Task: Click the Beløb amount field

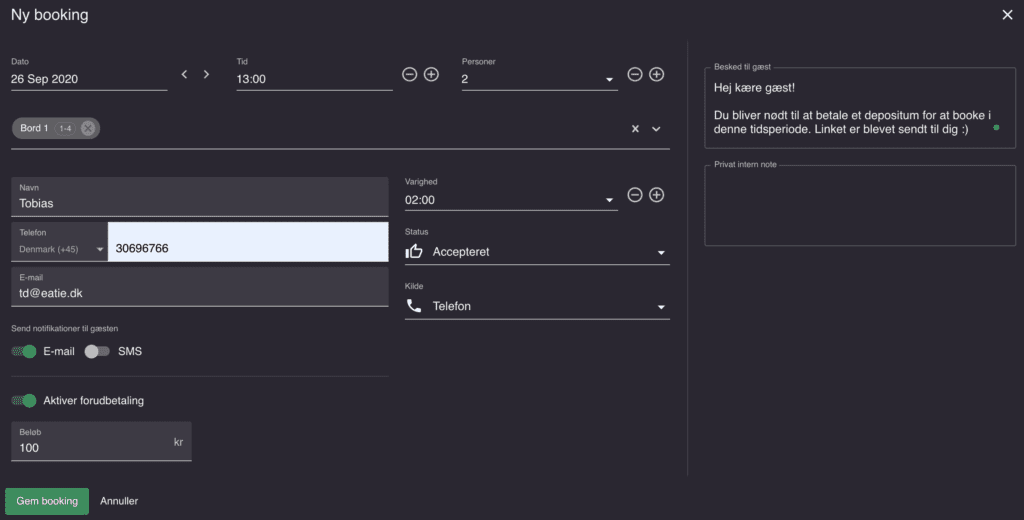Action: pyautogui.click(x=101, y=441)
